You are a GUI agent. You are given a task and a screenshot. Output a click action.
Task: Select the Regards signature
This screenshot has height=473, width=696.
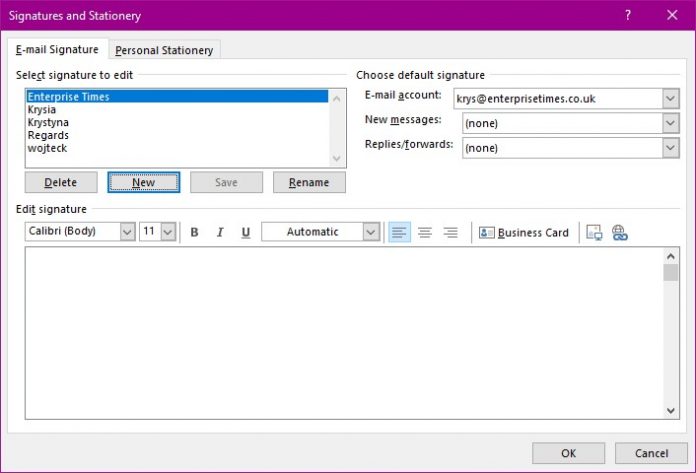(x=177, y=135)
